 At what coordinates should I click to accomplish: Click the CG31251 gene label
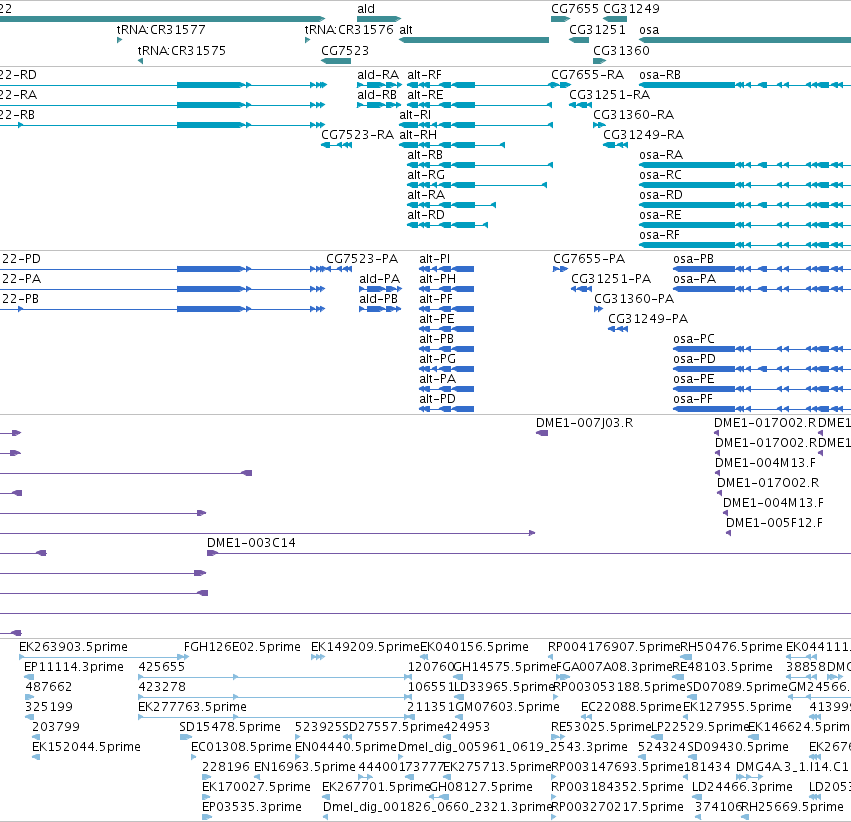click(x=598, y=30)
